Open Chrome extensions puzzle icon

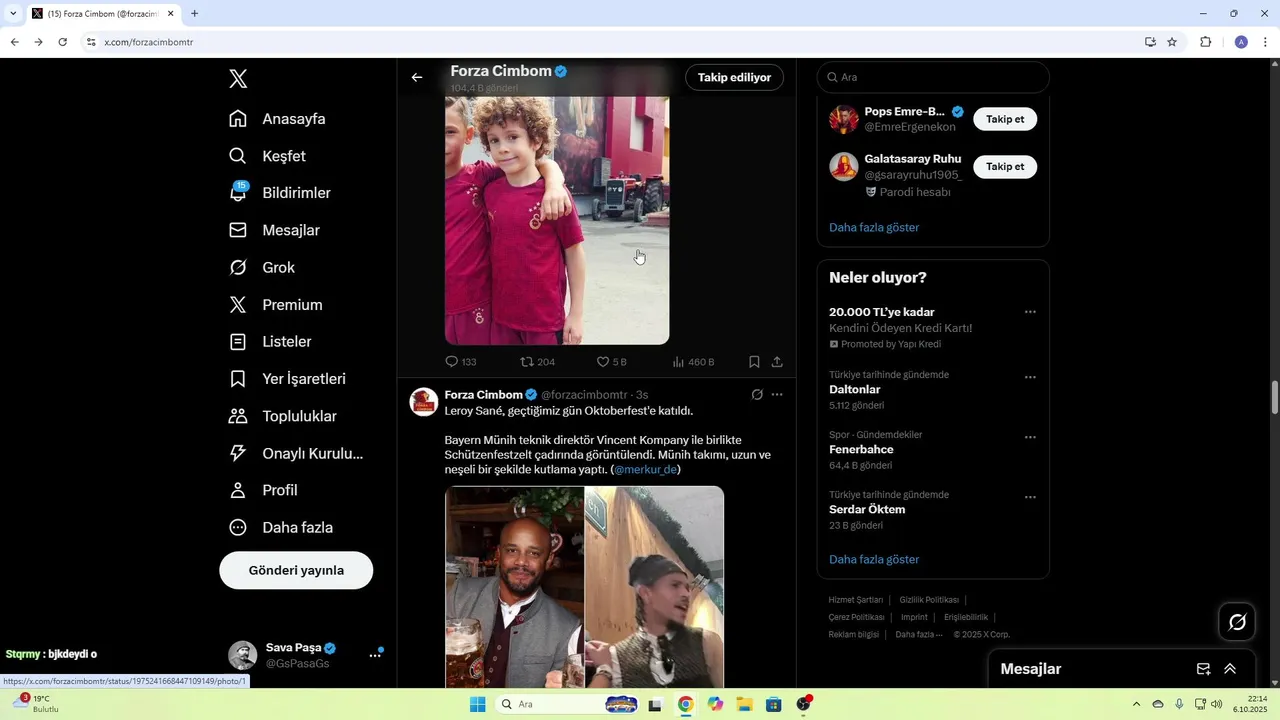[1205, 42]
